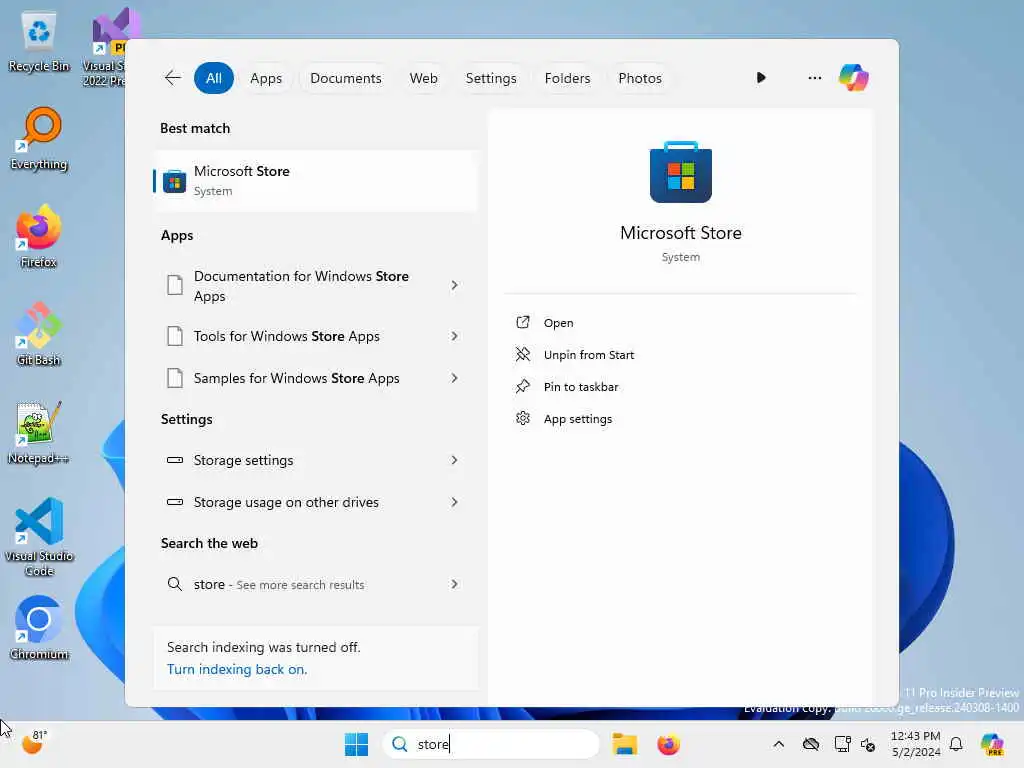The height and width of the screenshot is (768, 1024).
Task: Select the Firefox desktop shortcut
Action: (39, 237)
